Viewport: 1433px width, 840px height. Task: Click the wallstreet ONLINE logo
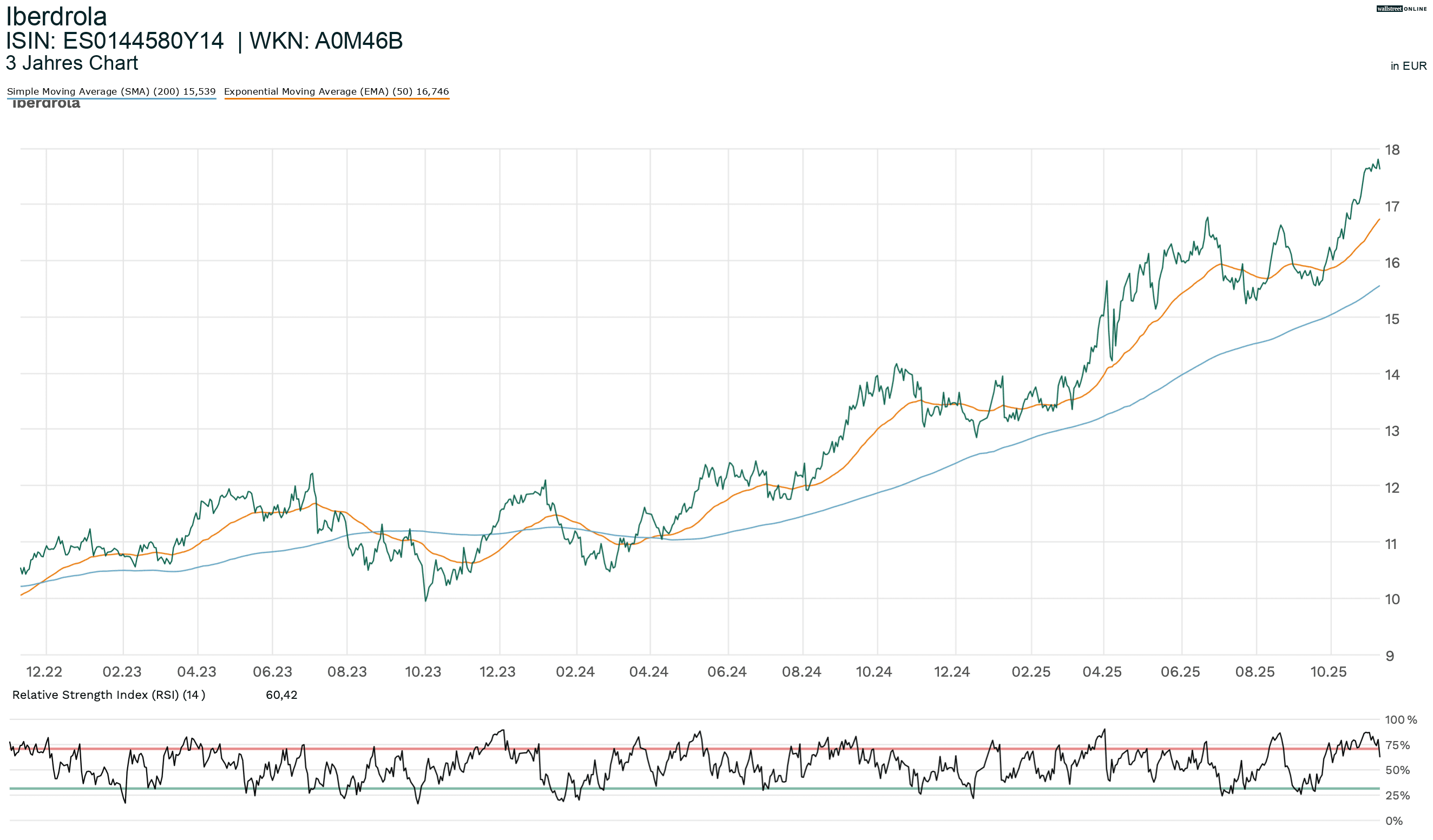[1401, 9]
